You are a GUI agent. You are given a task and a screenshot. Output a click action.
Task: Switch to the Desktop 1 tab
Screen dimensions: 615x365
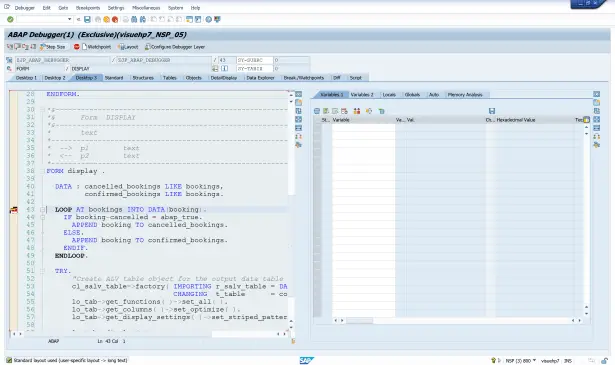coord(26,78)
